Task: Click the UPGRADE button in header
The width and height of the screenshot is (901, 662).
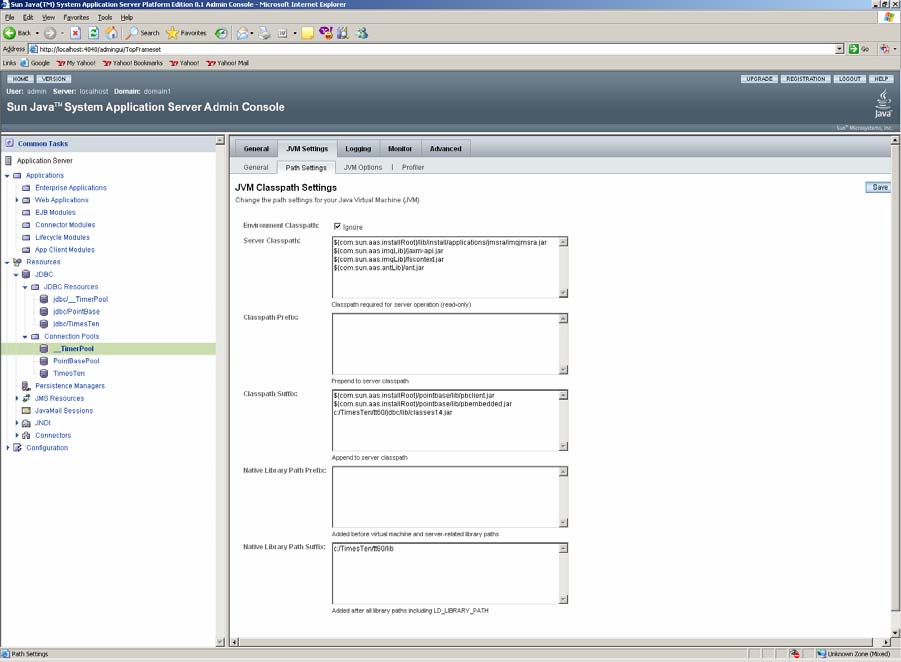Action: [x=759, y=79]
